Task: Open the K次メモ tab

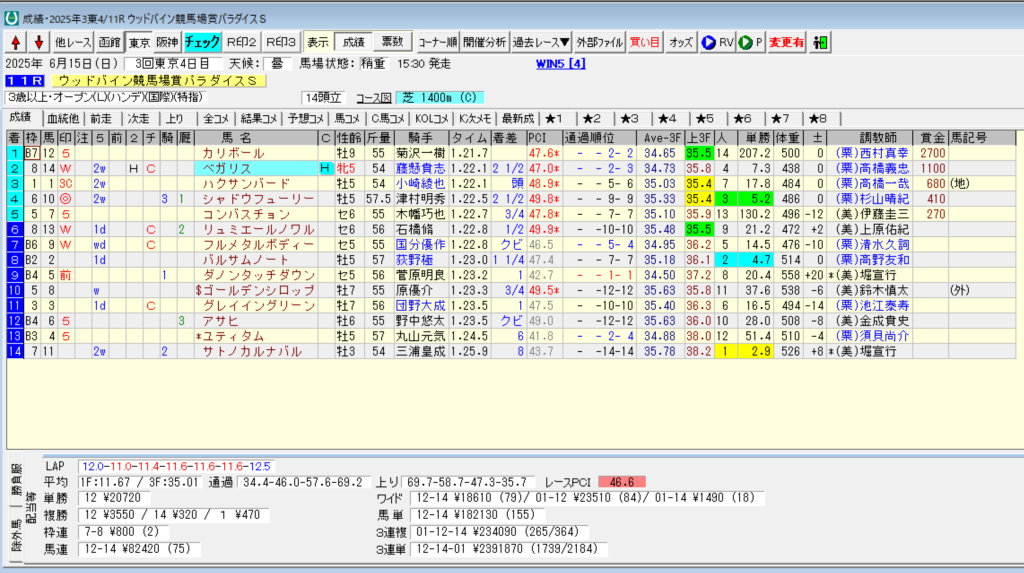Action: (475, 118)
